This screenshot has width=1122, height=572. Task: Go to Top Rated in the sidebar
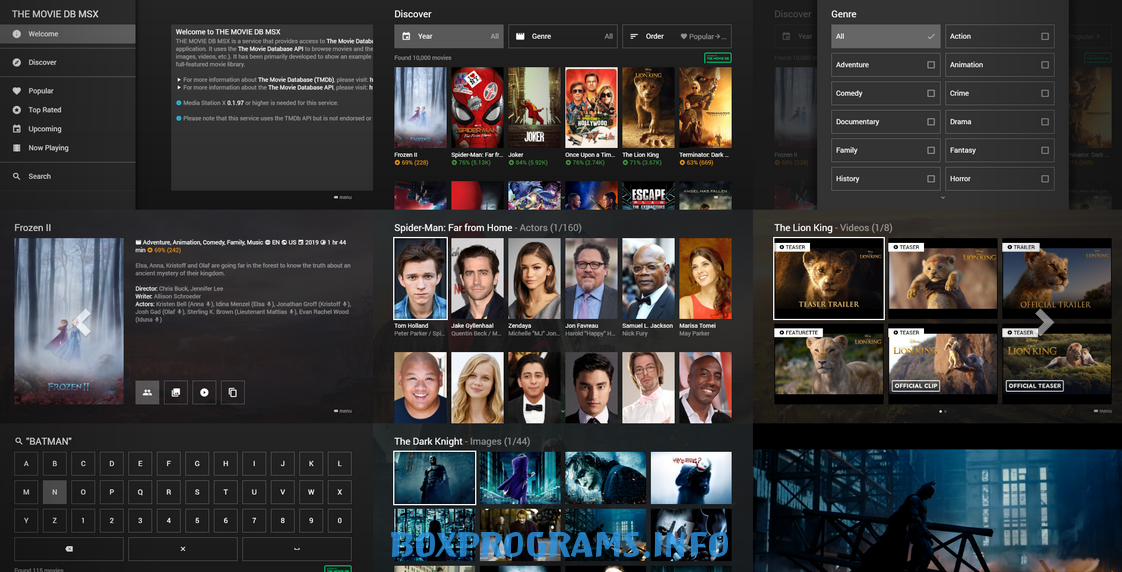(x=45, y=110)
